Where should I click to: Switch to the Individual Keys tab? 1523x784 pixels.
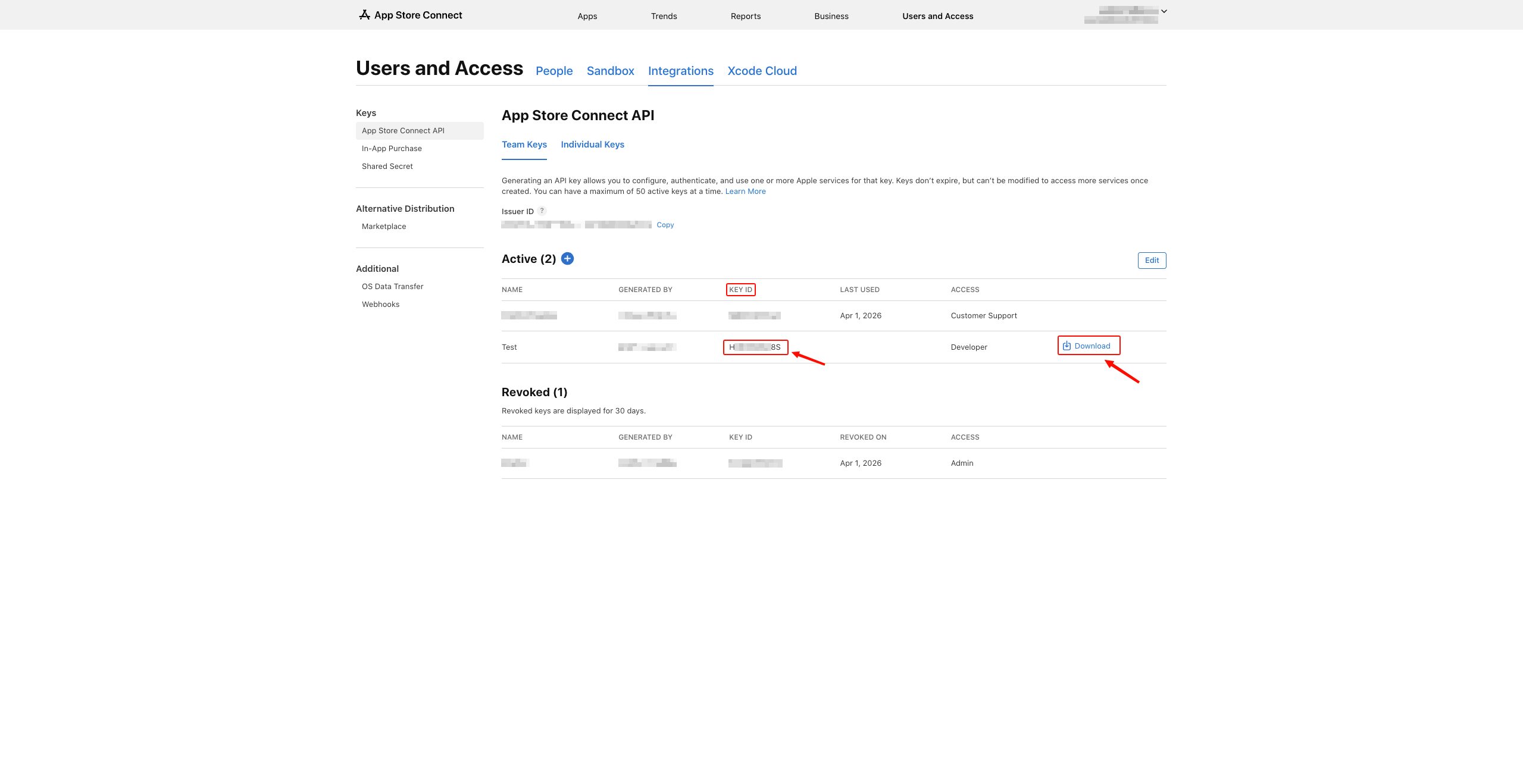[x=593, y=145]
